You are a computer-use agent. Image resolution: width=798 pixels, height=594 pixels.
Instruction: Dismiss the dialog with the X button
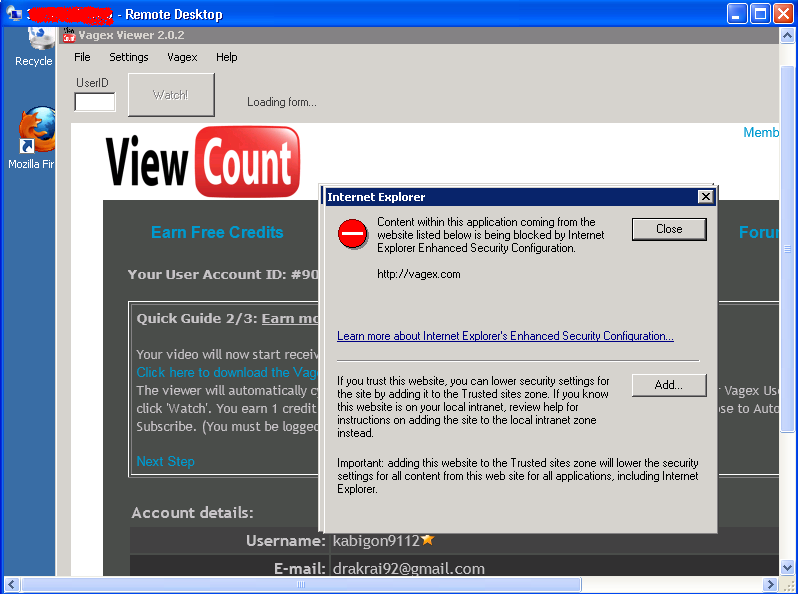(x=705, y=197)
